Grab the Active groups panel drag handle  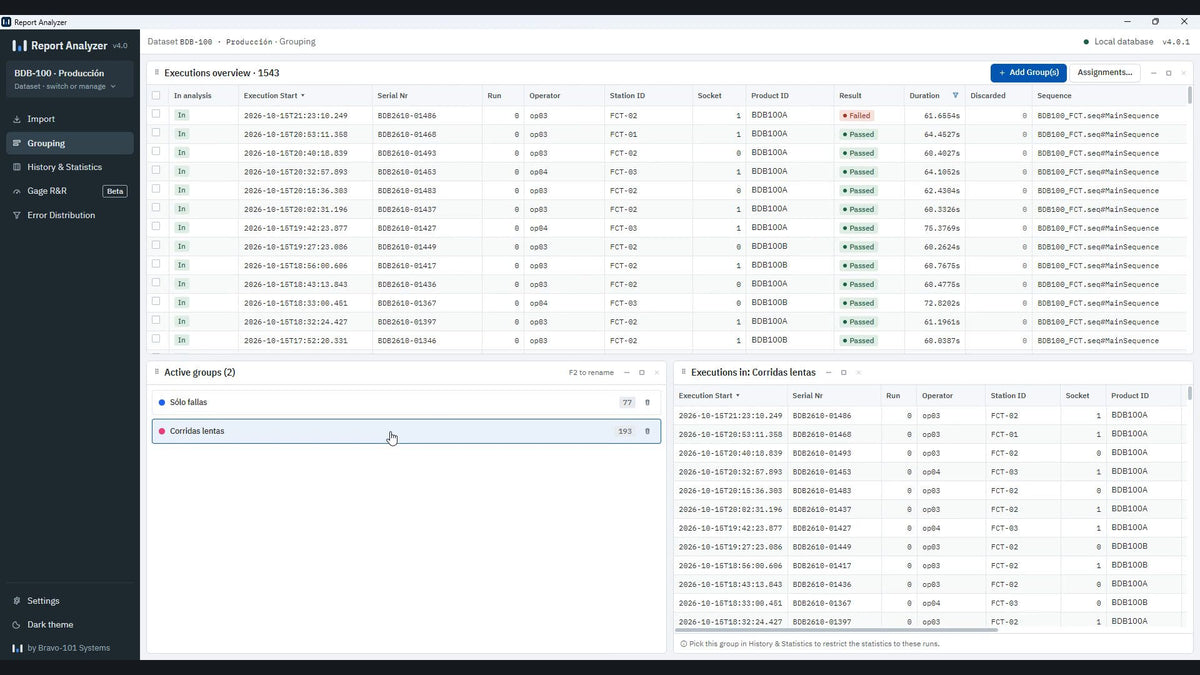[157, 372]
